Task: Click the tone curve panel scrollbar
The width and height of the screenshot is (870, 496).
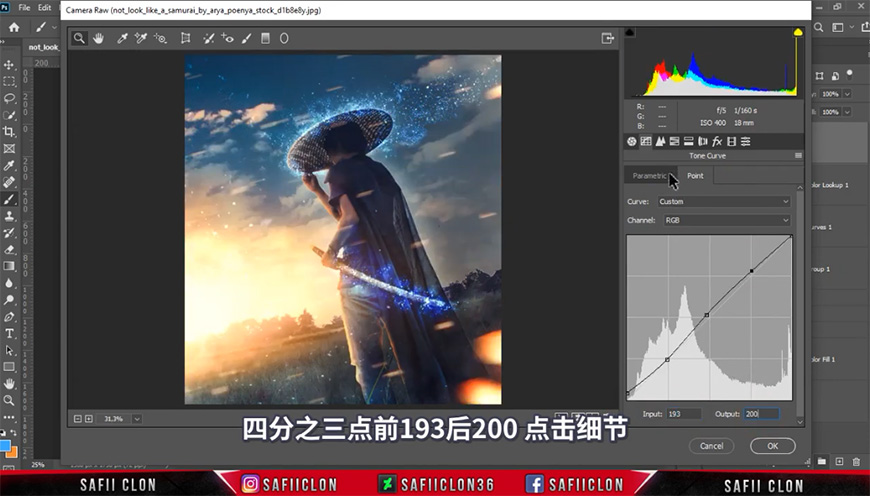Action: 800,304
